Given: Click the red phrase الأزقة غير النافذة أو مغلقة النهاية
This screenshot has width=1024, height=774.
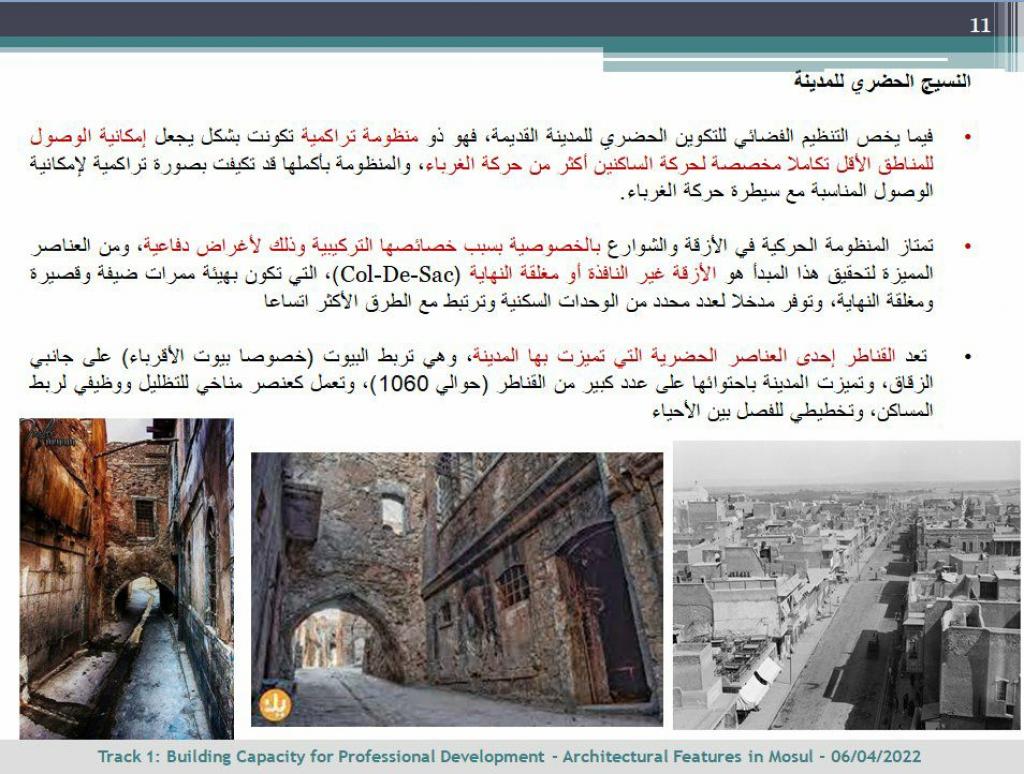Looking at the screenshot, I should (x=566, y=273).
